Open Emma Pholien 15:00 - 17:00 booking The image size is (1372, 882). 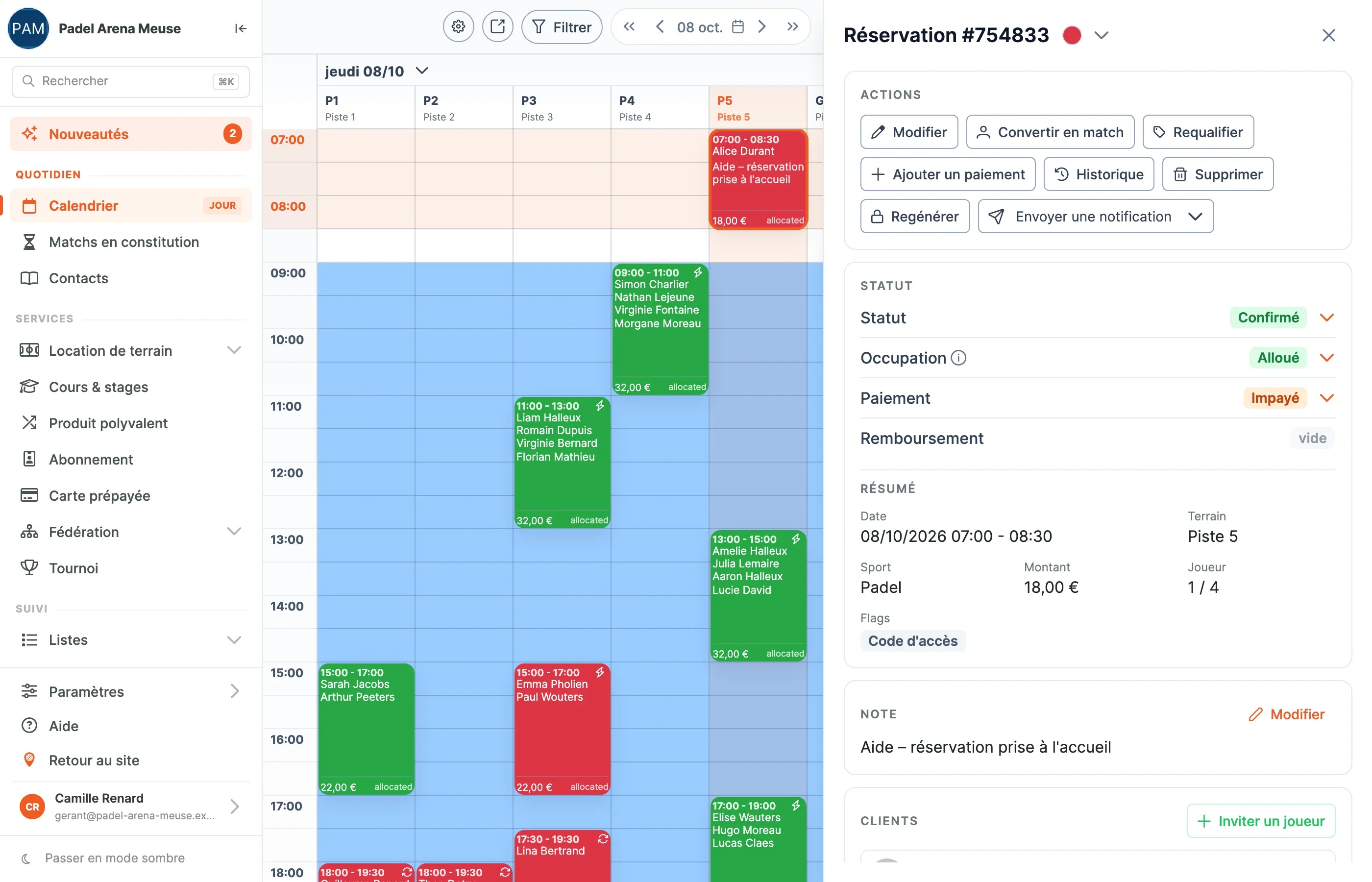562,729
